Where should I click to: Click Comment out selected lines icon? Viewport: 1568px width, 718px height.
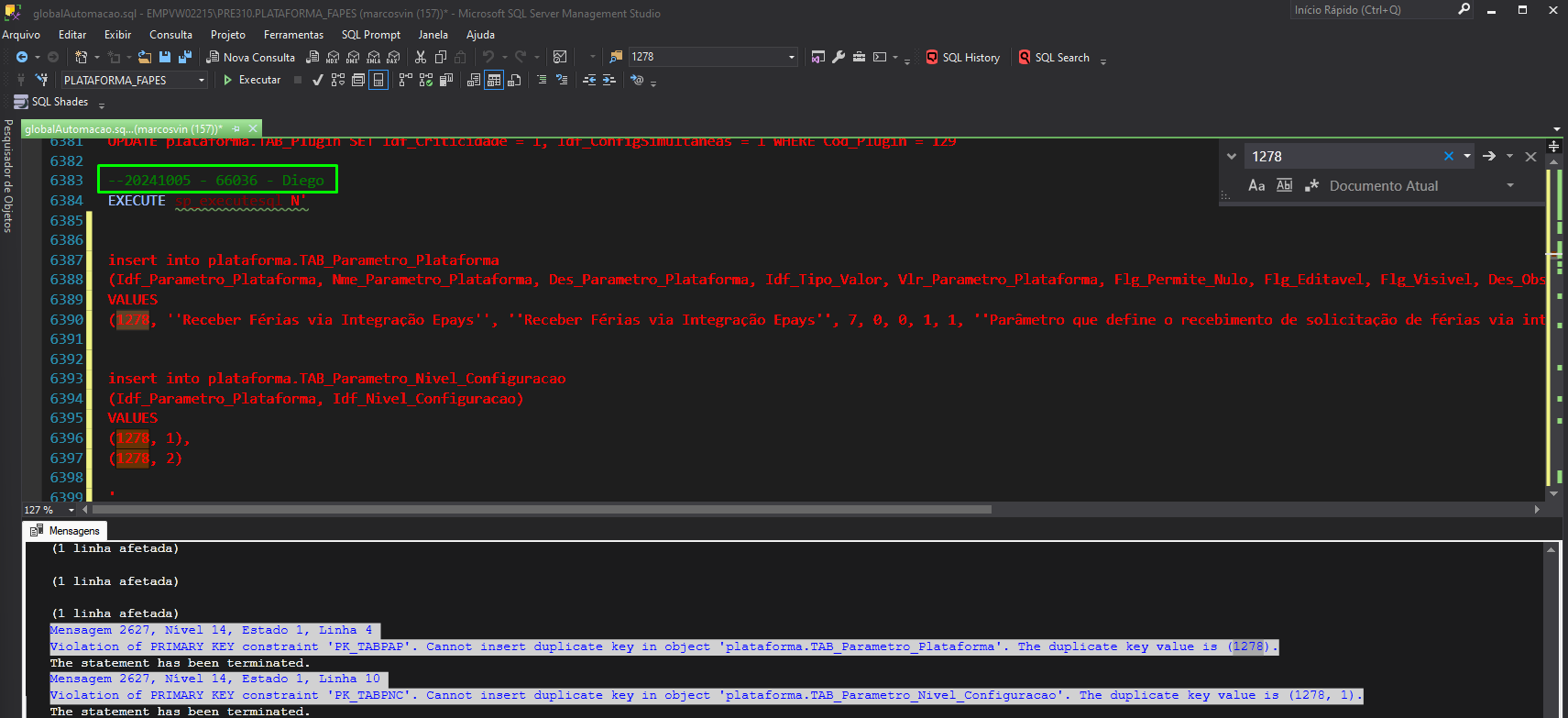tap(542, 80)
